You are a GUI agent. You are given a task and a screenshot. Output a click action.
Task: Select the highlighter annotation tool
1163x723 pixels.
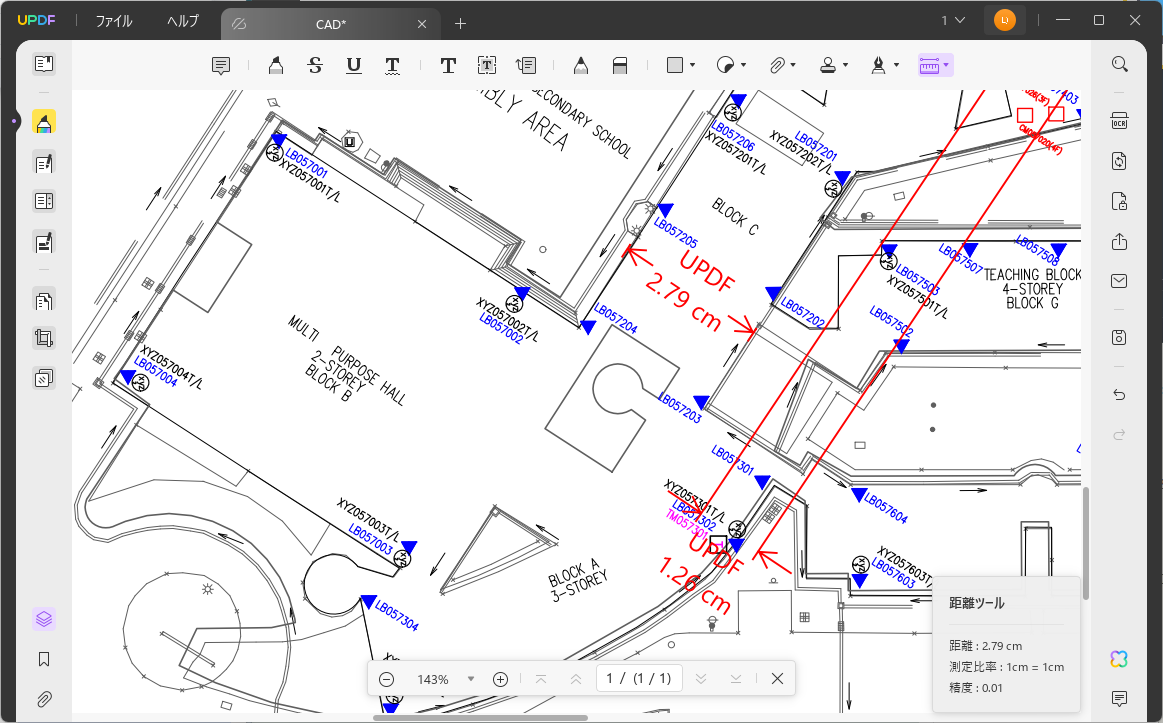(x=275, y=64)
